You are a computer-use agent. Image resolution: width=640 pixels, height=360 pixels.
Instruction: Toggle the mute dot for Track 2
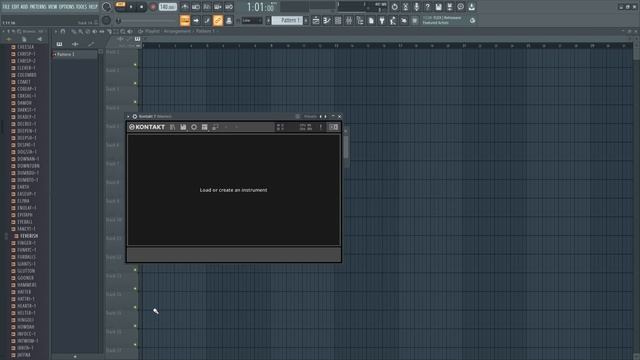[x=135, y=83]
